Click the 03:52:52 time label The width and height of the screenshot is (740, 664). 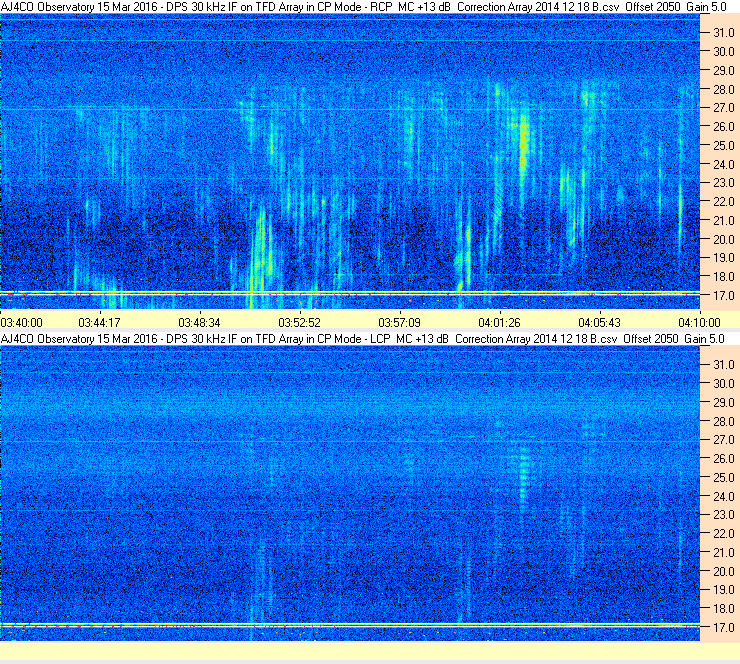(299, 323)
